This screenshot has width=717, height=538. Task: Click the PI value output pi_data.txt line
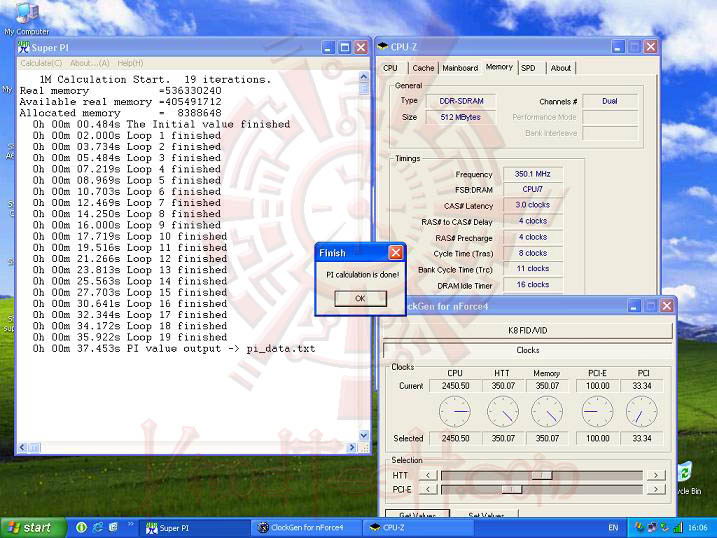pyautogui.click(x=174, y=349)
